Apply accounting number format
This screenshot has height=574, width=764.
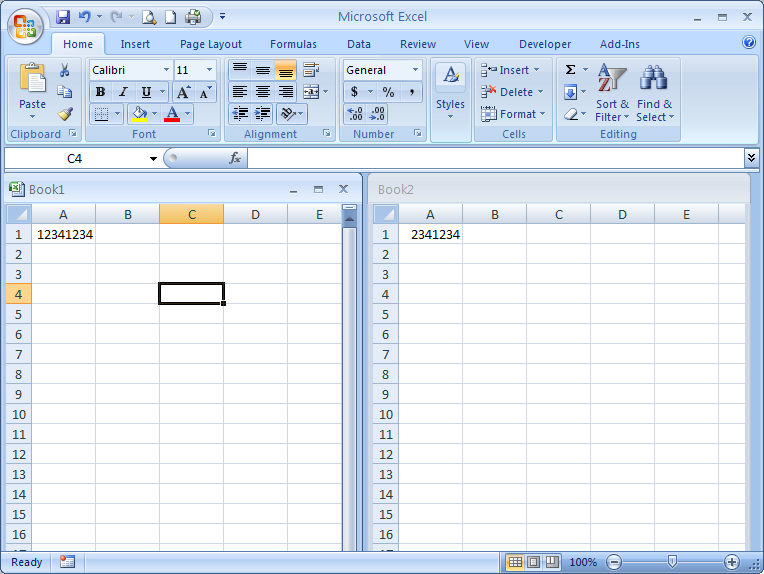point(354,92)
